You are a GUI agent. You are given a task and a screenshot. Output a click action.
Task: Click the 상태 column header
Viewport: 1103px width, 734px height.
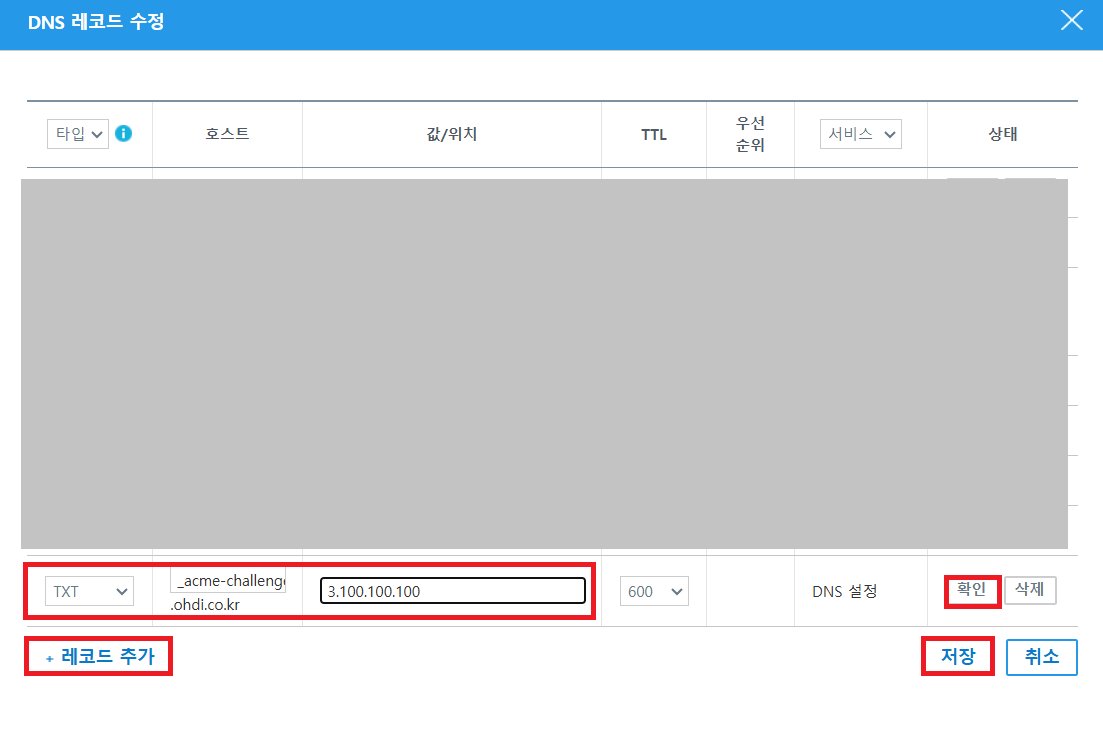(x=1002, y=134)
